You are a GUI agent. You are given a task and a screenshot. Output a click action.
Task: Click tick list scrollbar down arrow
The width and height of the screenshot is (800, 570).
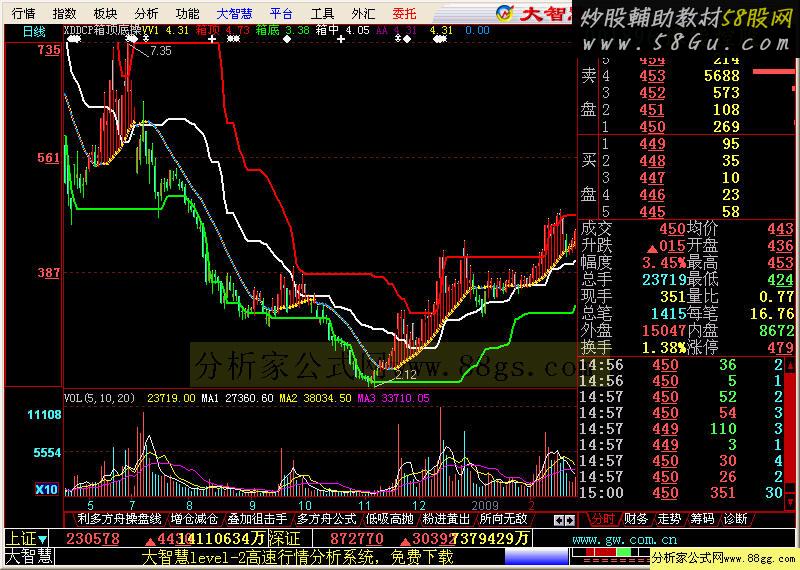click(790, 503)
